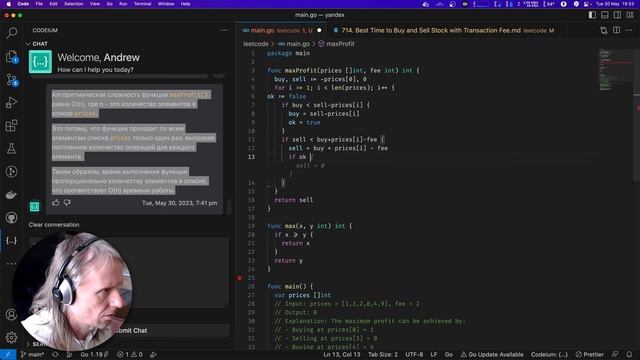640x360 pixels.
Task: Click the date and time in menu bar
Action: point(615,4)
